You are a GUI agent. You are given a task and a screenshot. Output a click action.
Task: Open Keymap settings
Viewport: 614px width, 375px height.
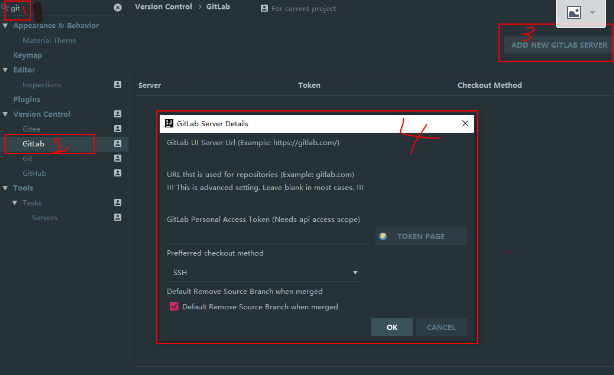click(x=27, y=55)
